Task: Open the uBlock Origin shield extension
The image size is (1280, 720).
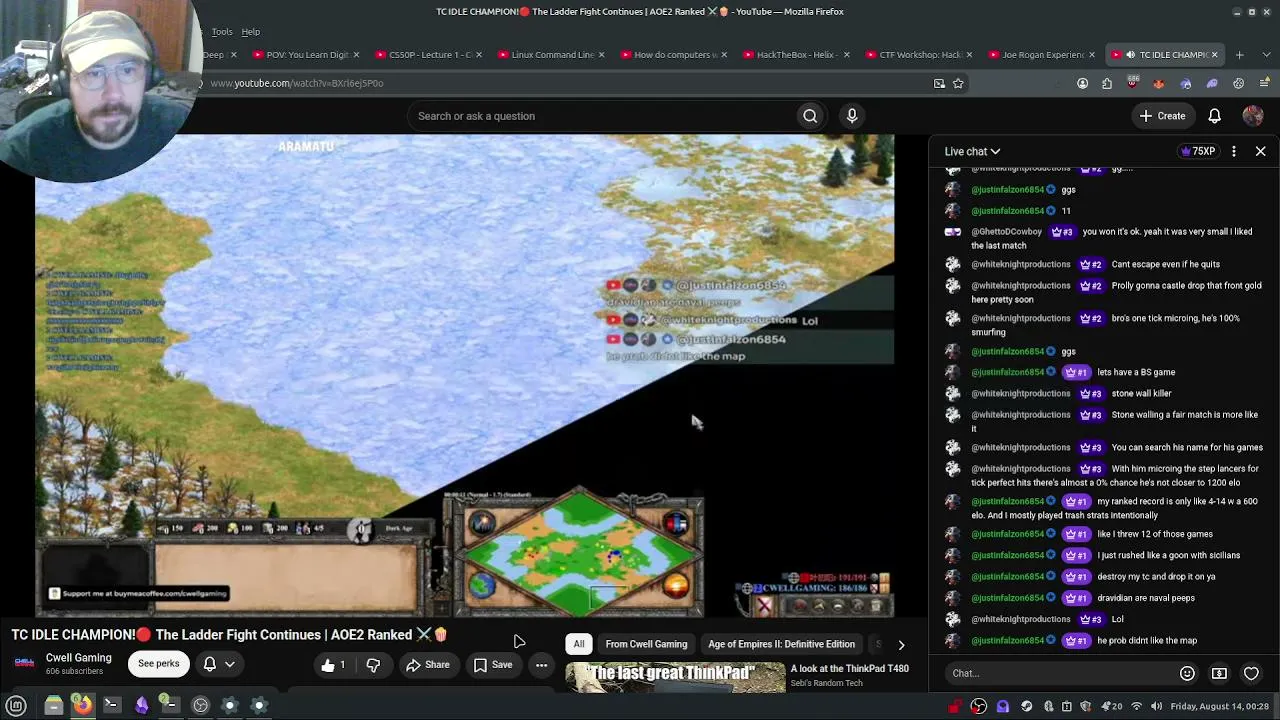Action: coord(1132,83)
